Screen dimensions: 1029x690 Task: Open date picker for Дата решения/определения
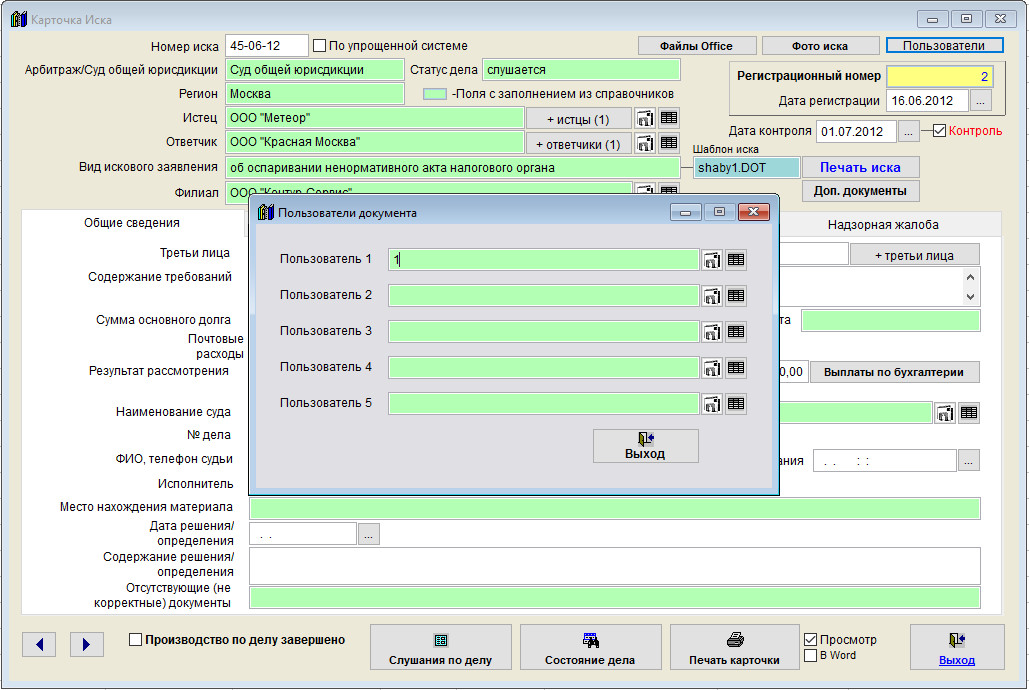coord(369,534)
